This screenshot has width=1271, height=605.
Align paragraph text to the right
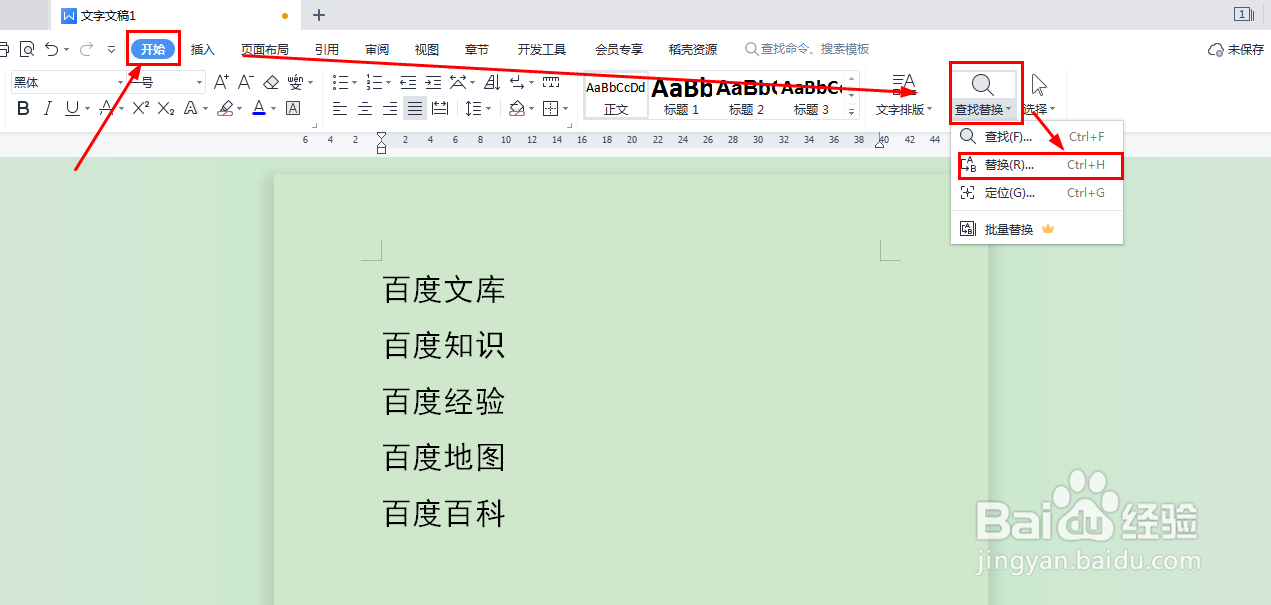tap(390, 108)
